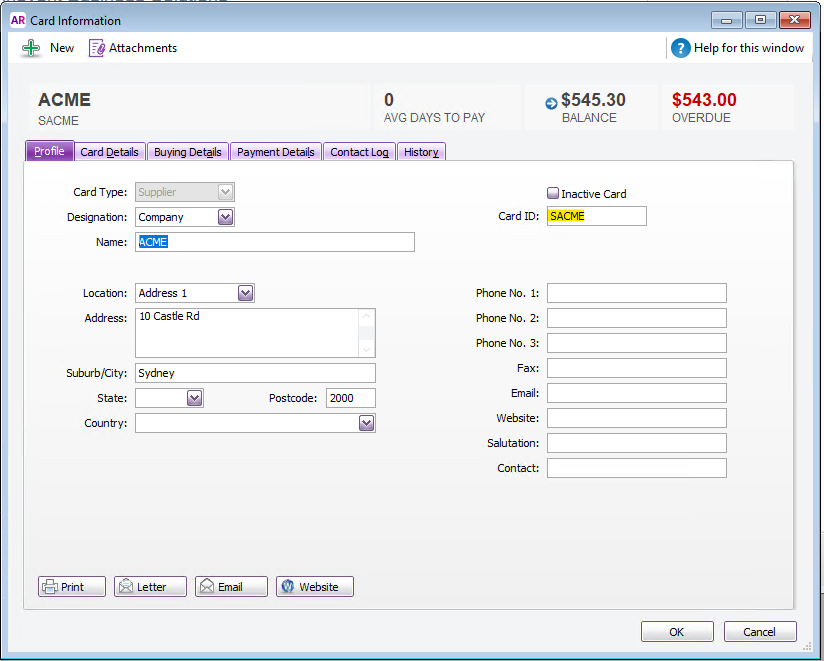Click the Phone No. 2 field
Image resolution: width=824 pixels, height=661 pixels.
[637, 318]
